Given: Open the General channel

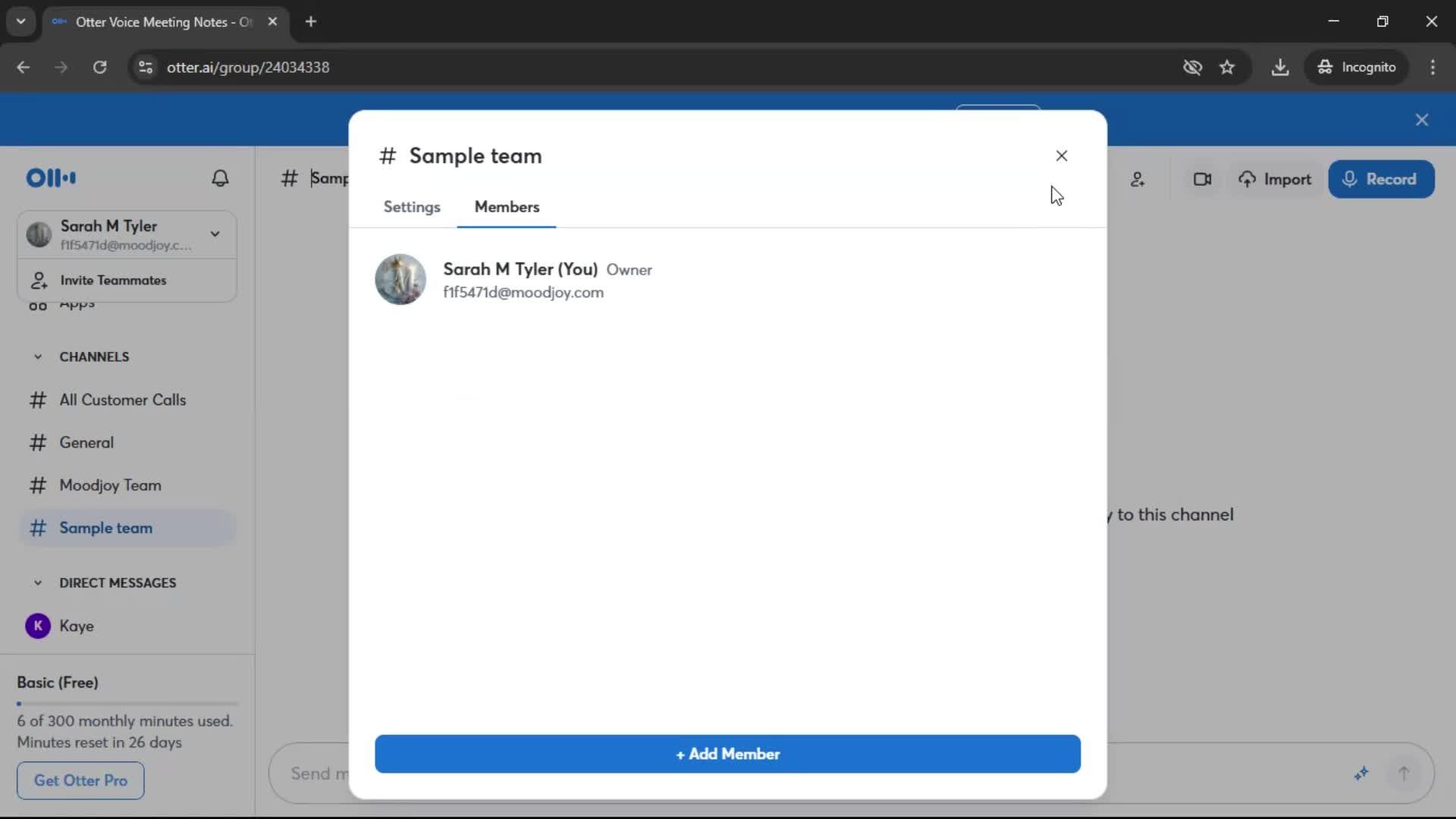Looking at the screenshot, I should (x=86, y=442).
